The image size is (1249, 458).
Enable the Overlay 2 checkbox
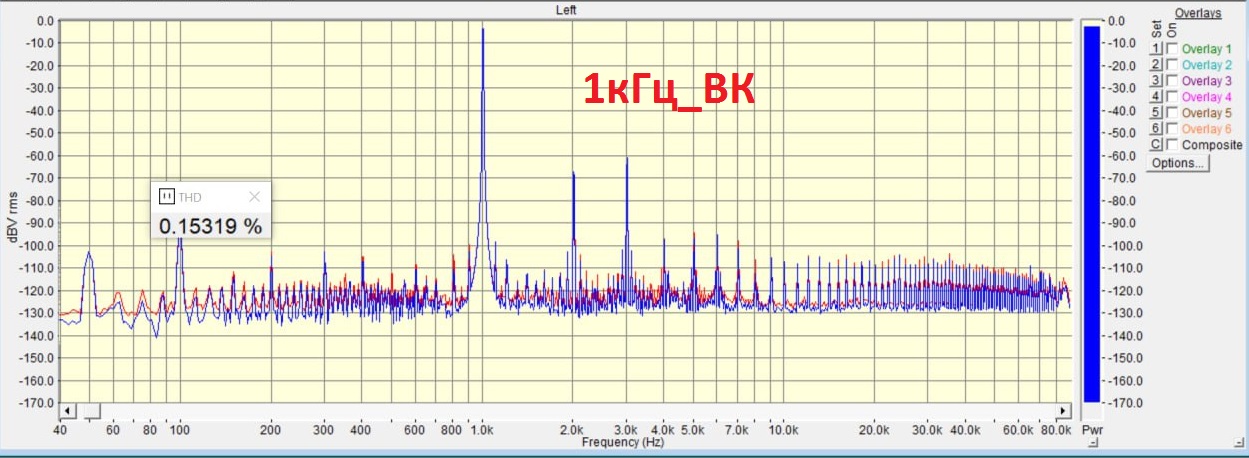pyautogui.click(x=1172, y=65)
